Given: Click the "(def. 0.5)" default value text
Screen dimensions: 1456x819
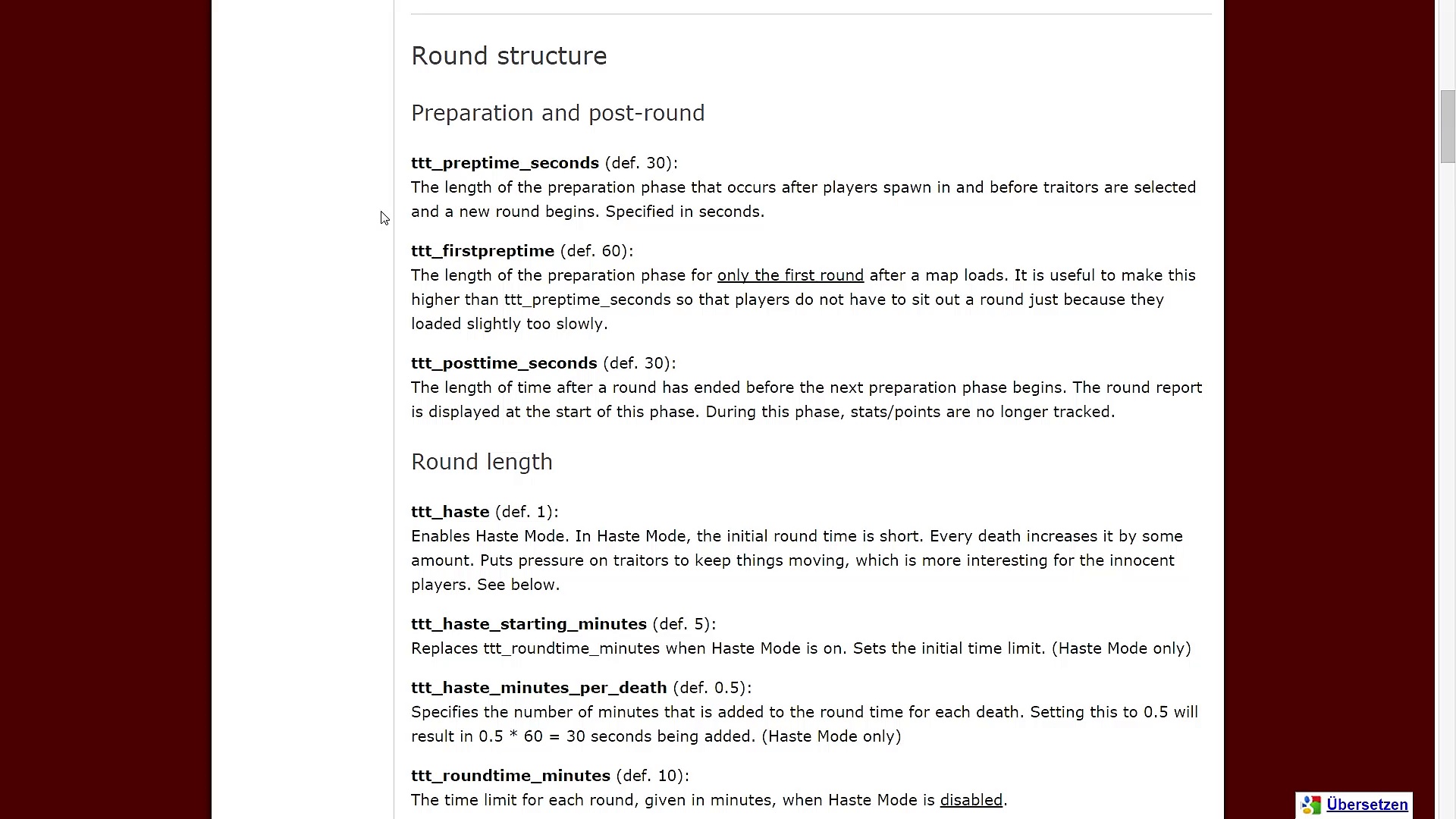Looking at the screenshot, I should tap(711, 688).
